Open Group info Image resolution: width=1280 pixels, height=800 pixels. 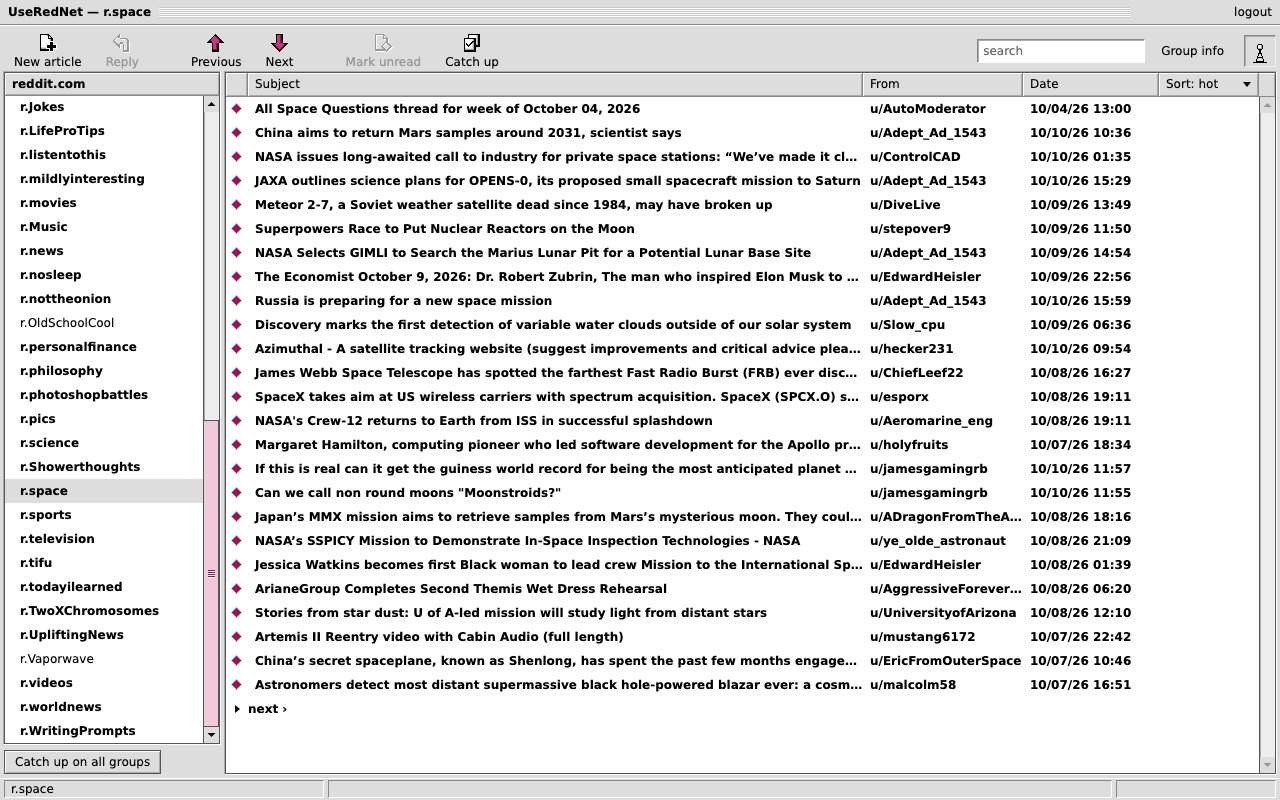1192,51
